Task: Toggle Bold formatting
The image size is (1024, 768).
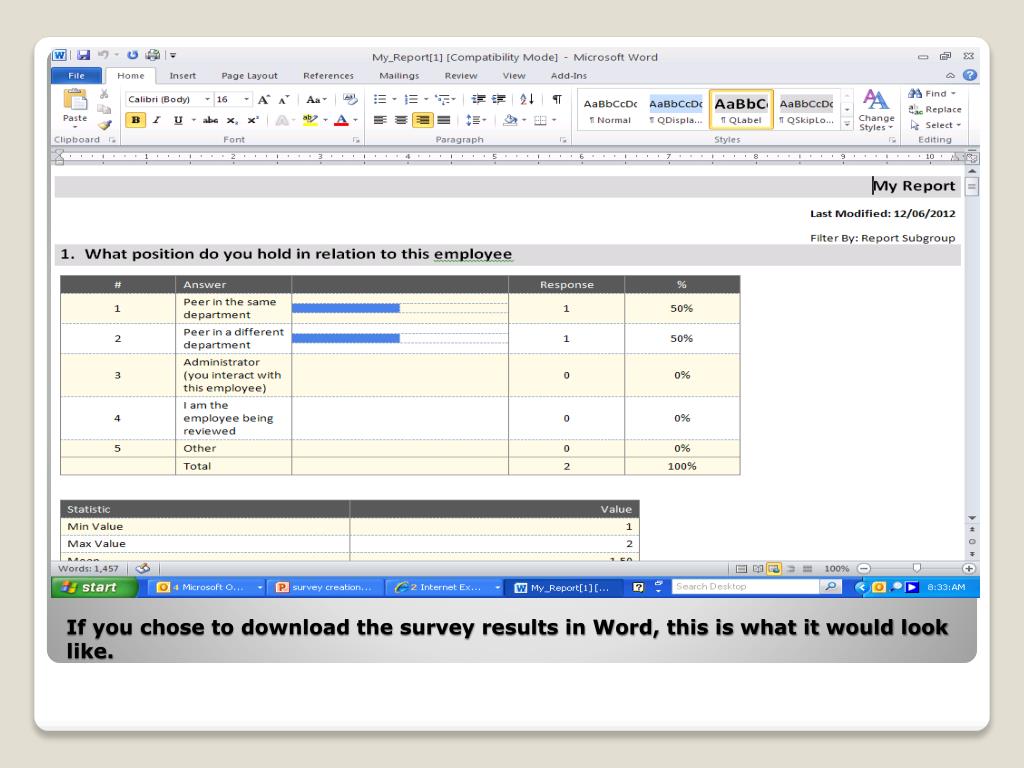Action: click(135, 120)
